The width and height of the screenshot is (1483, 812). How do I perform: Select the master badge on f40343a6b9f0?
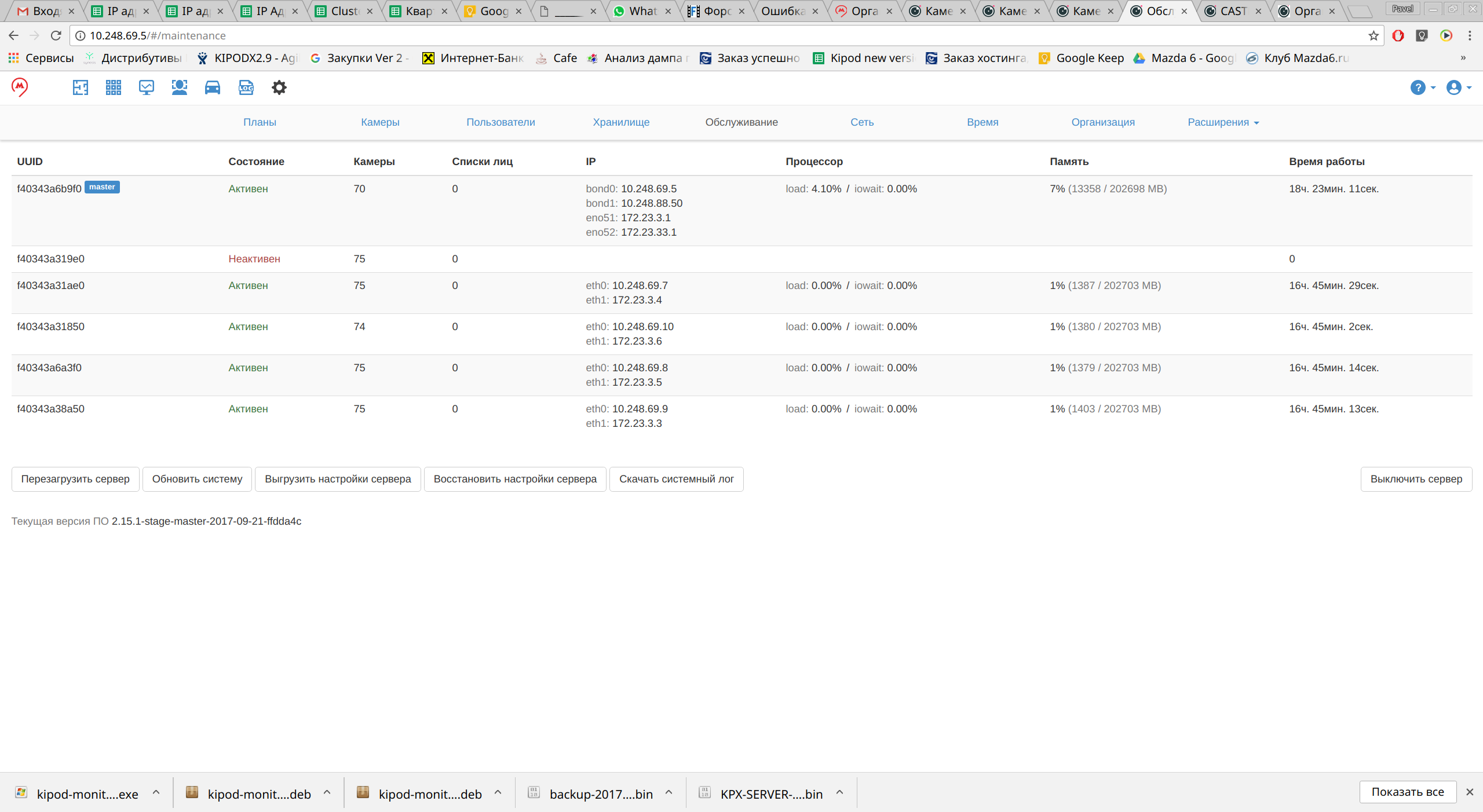(x=102, y=187)
